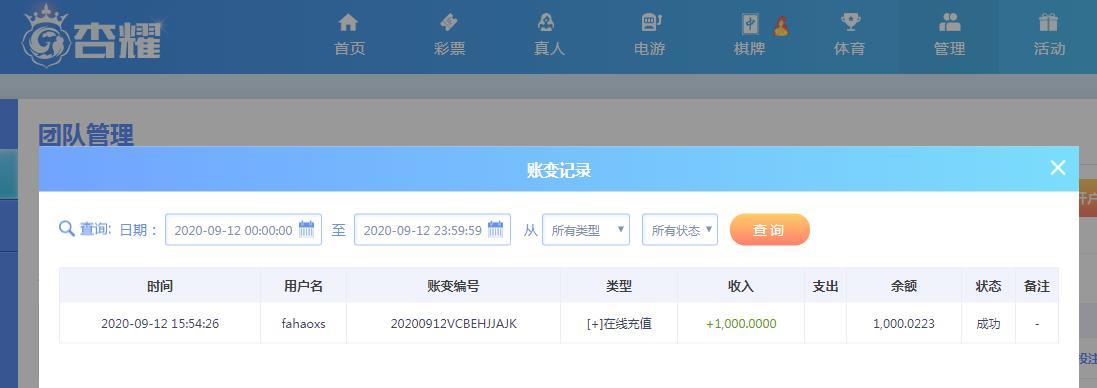Viewport: 1097px width, 388px height.
Task: Click calendar icon in start date field
Action: pyautogui.click(x=306, y=229)
